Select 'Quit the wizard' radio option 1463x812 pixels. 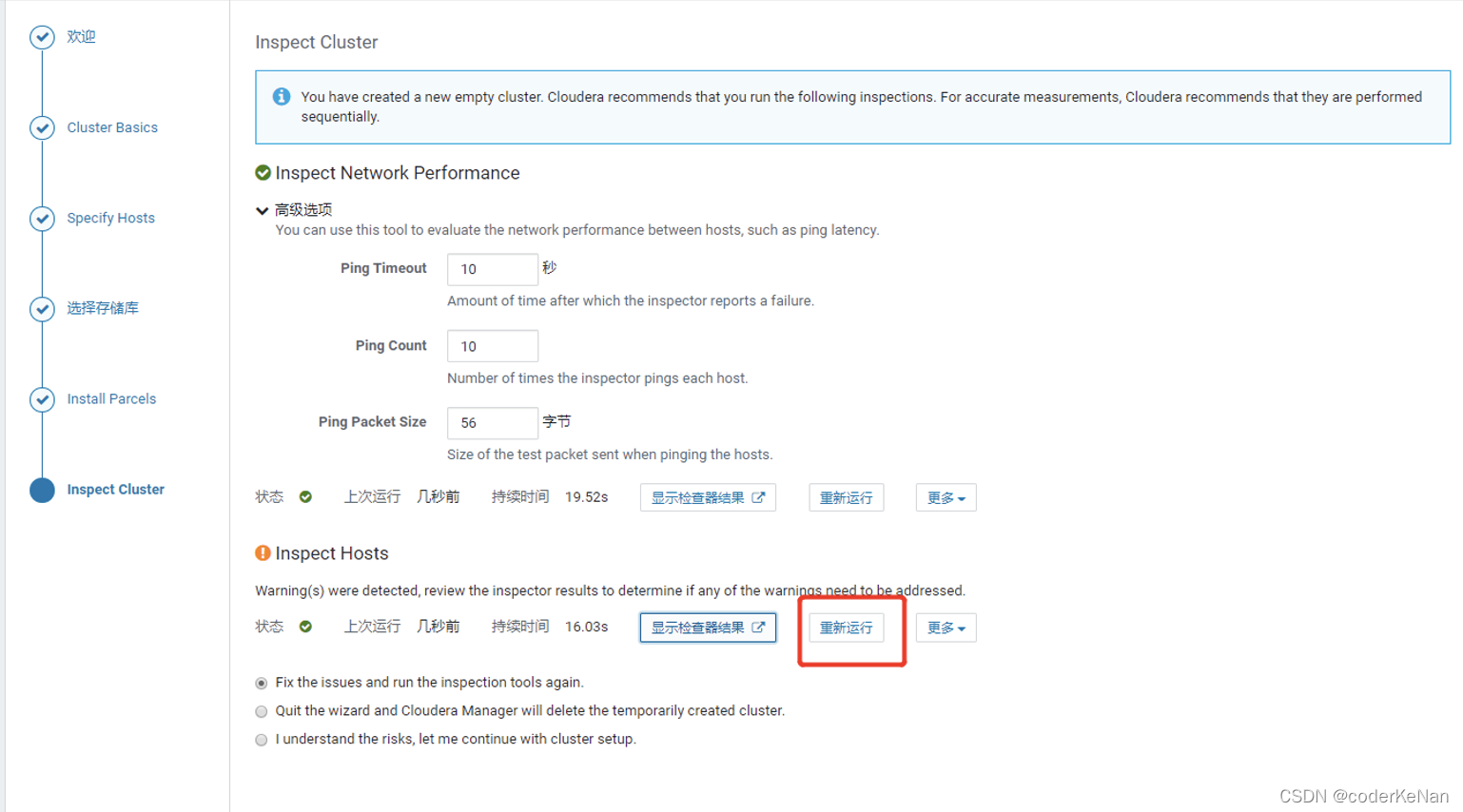(262, 712)
